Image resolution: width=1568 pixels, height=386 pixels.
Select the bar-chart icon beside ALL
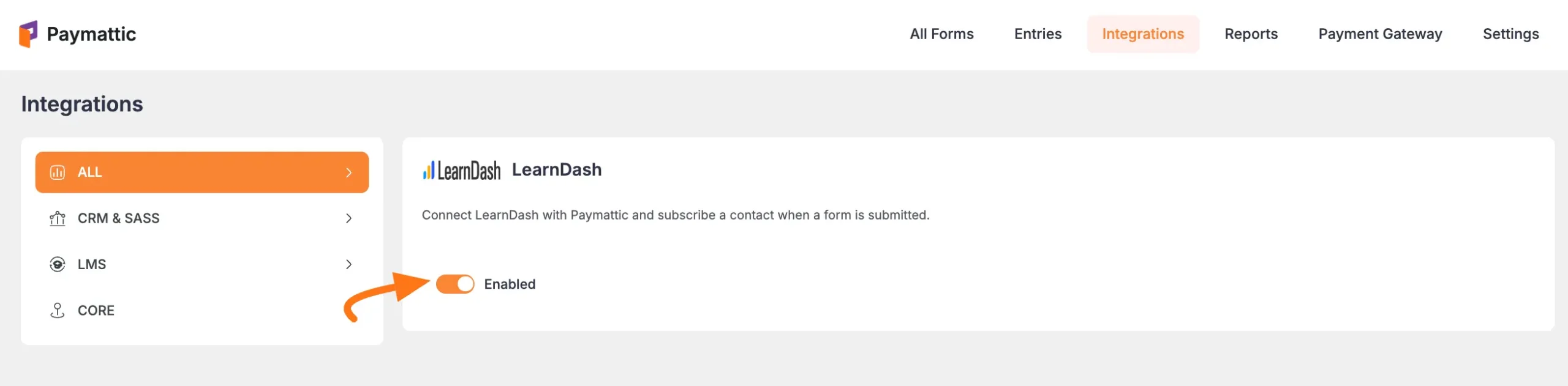click(x=58, y=172)
